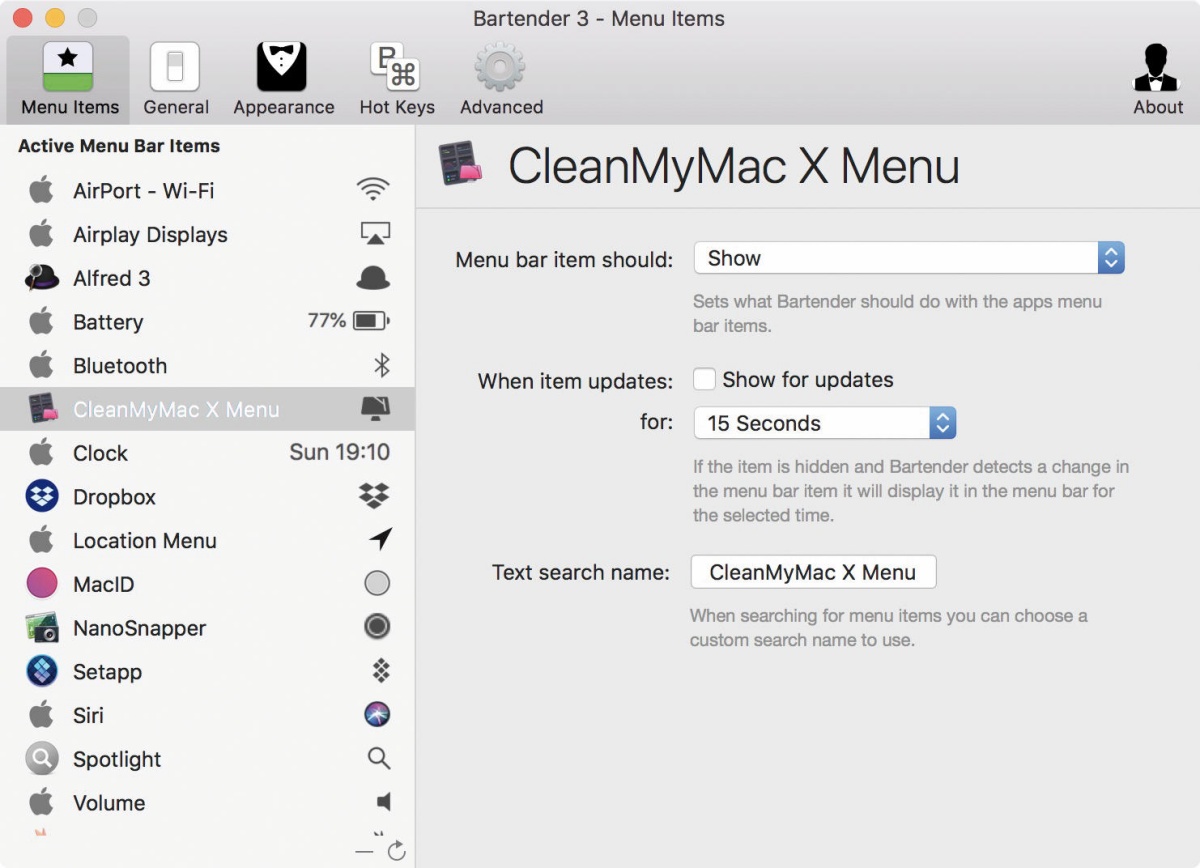Click the AirPlay screen icon
Viewport: 1200px width, 868px height.
point(375,234)
